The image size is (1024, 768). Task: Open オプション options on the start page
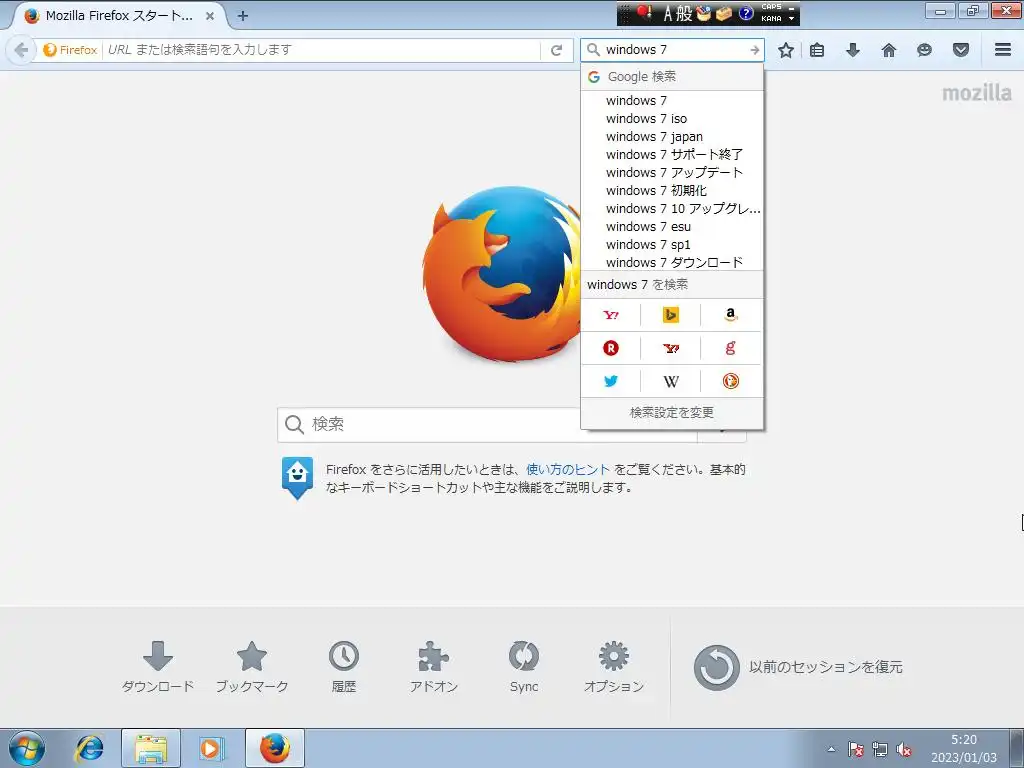pos(614,667)
